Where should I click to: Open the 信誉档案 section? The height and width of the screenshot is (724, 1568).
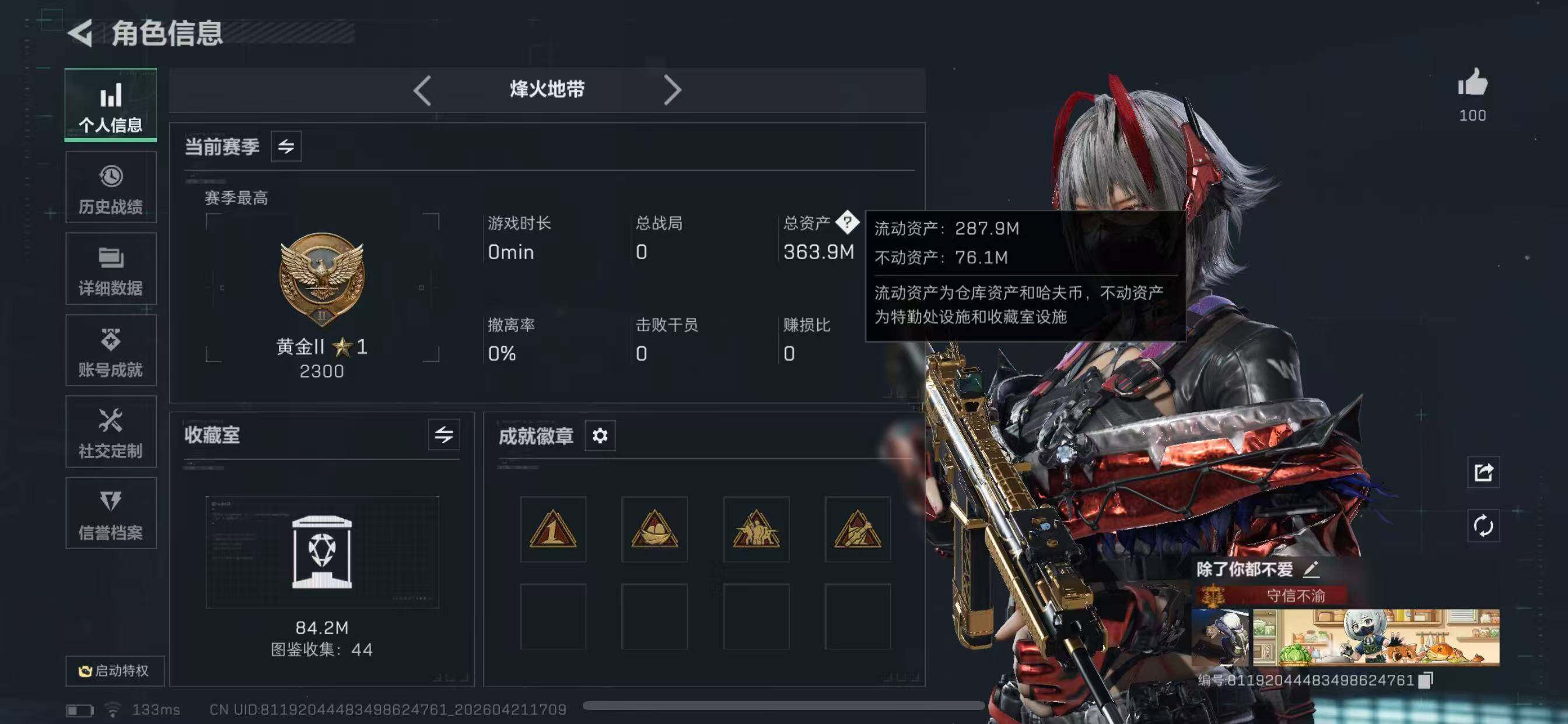tap(111, 514)
